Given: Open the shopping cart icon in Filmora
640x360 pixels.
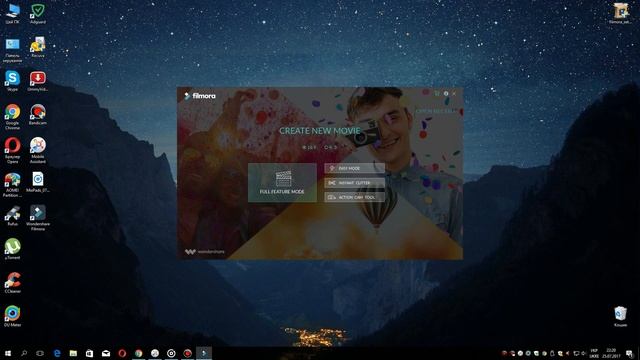Looking at the screenshot, I should [x=437, y=93].
